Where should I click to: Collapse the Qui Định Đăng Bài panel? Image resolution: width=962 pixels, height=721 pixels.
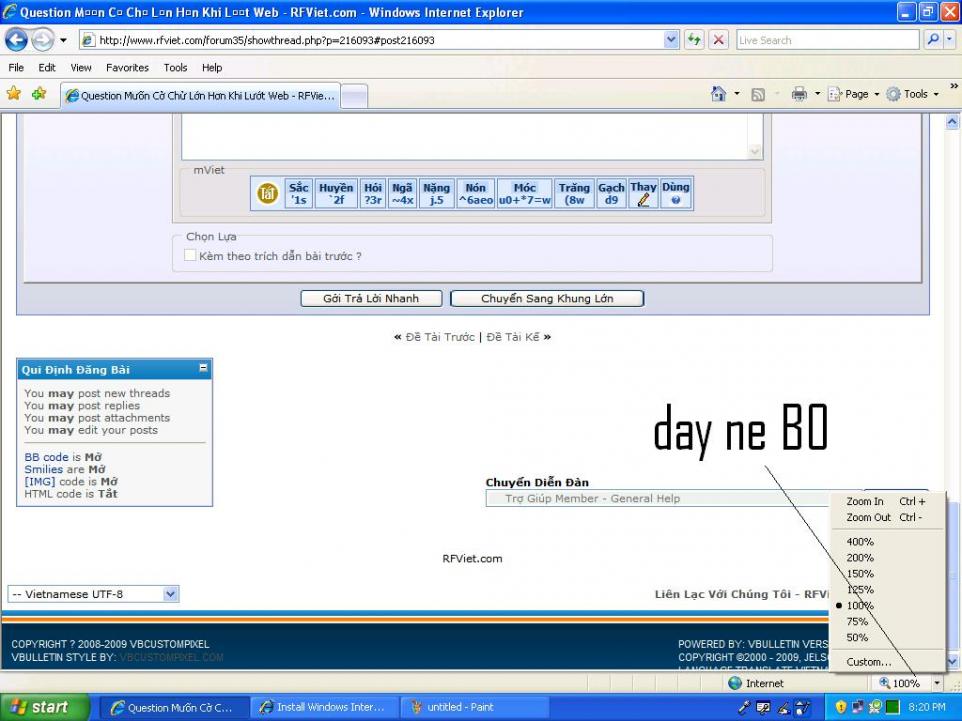[x=204, y=369]
